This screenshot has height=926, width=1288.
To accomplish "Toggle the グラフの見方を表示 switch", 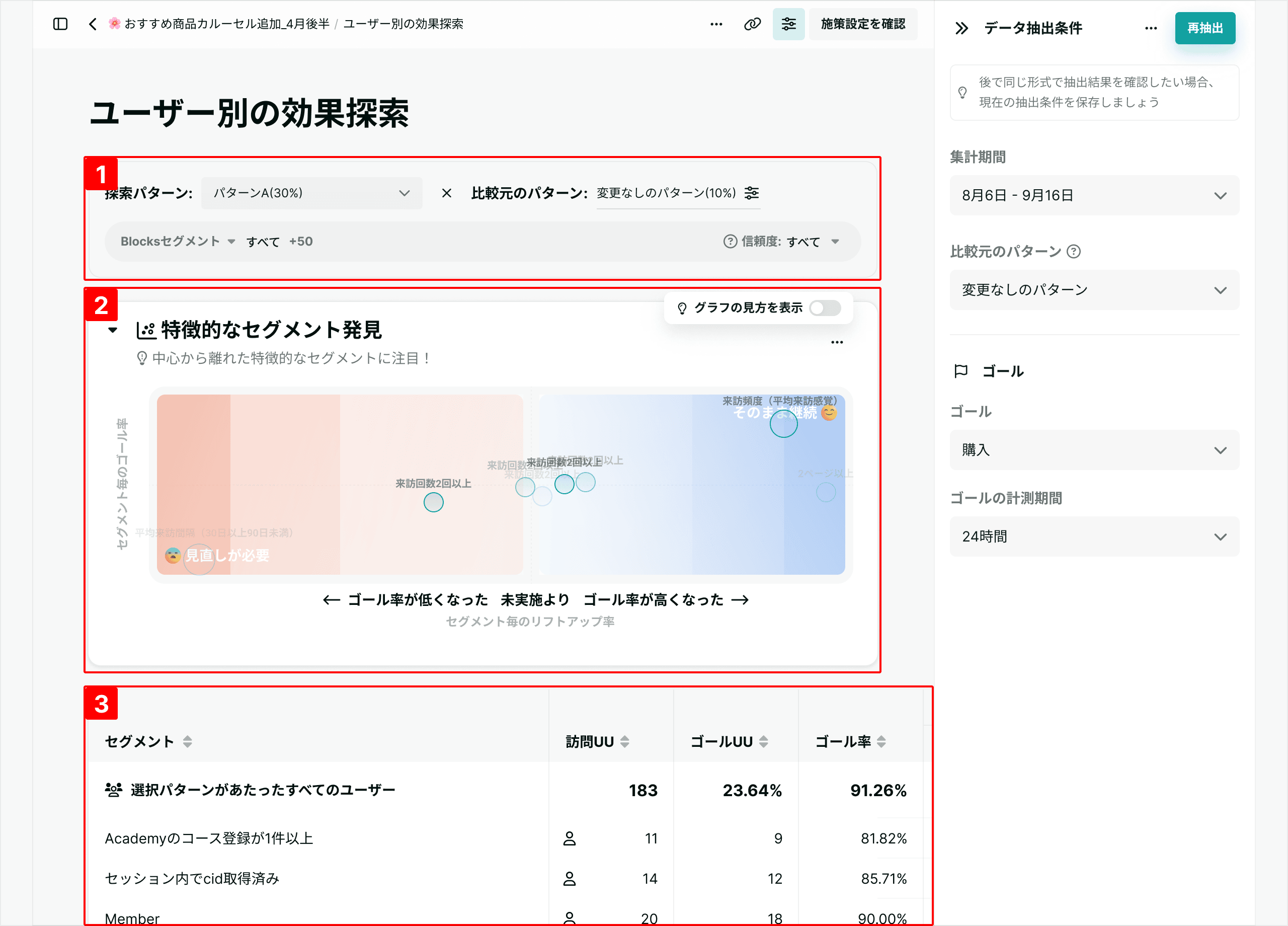I will click(x=825, y=308).
